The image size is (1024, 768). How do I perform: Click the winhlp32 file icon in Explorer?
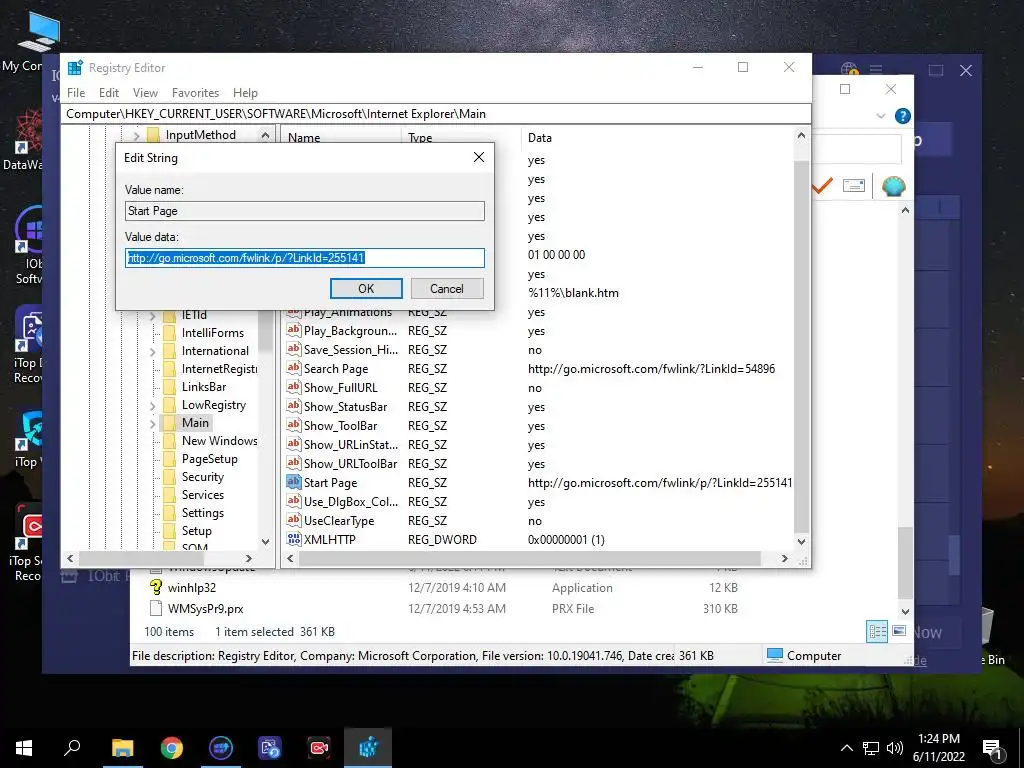156,587
